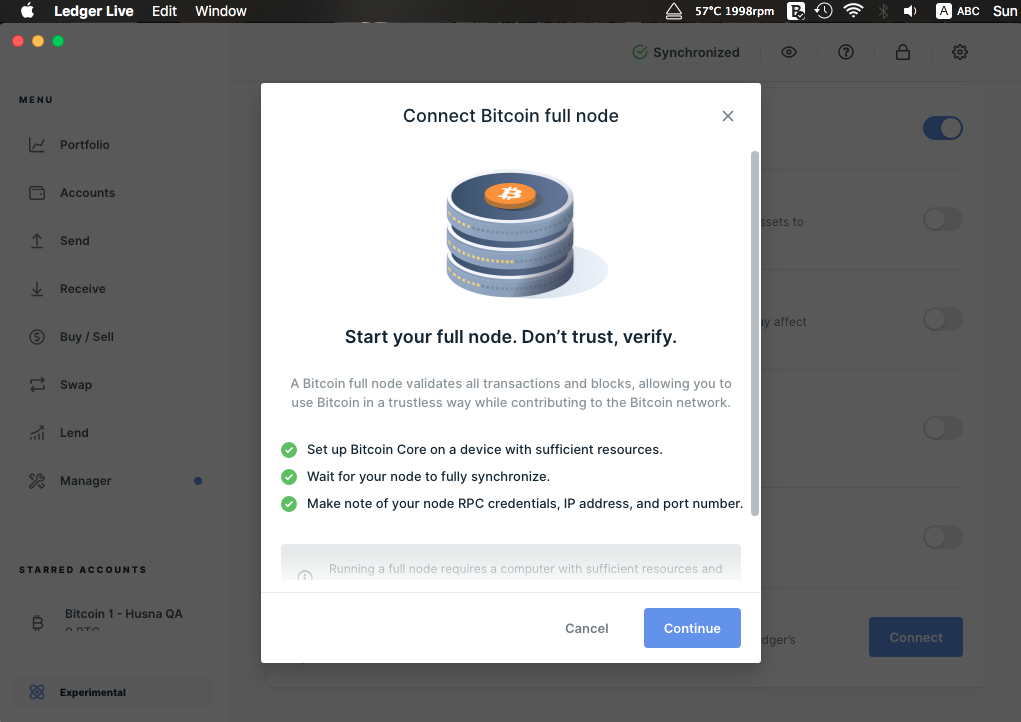Screen dimensions: 1021x722
Task: Cancel the full node dialog
Action: pos(587,628)
